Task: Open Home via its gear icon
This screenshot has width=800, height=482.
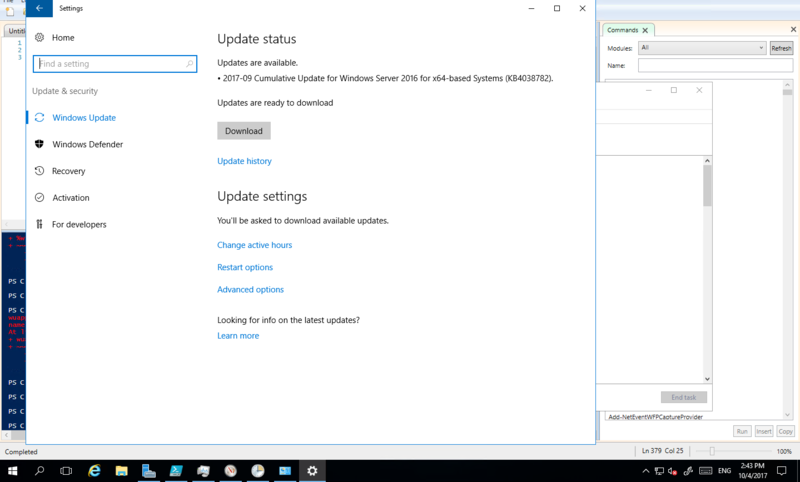Action: tap(39, 37)
